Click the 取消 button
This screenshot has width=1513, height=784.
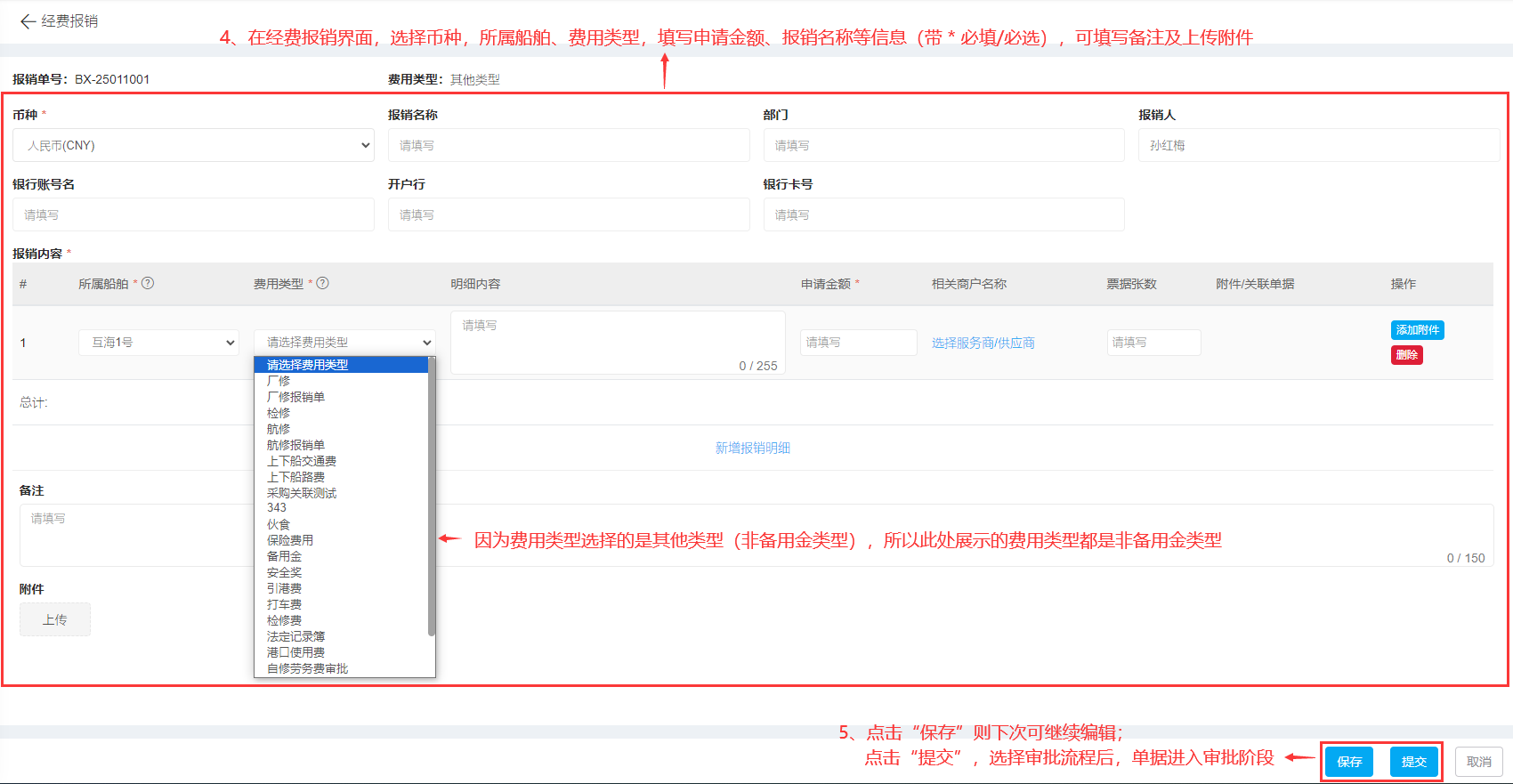[x=1479, y=762]
